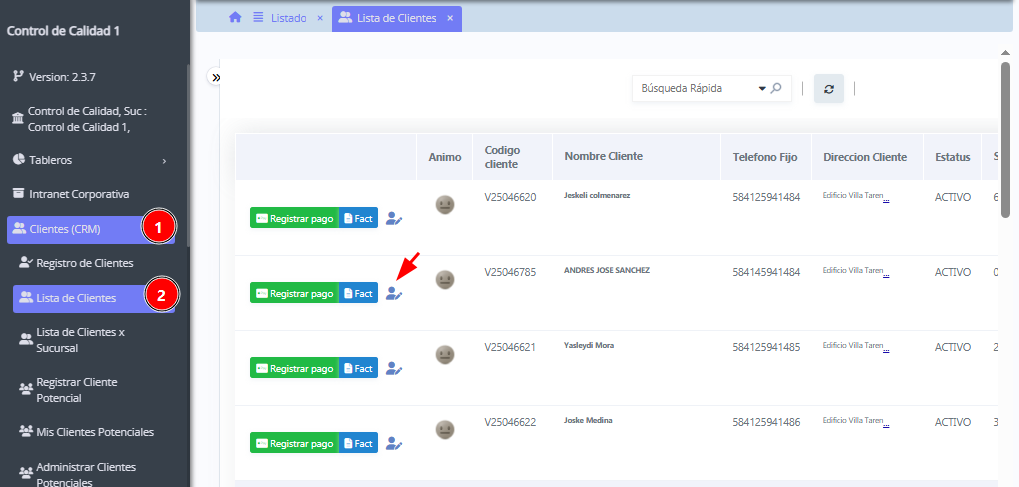Click mood face icon for Yasleydi Mora
The width and height of the screenshot is (1019, 487).
click(445, 355)
